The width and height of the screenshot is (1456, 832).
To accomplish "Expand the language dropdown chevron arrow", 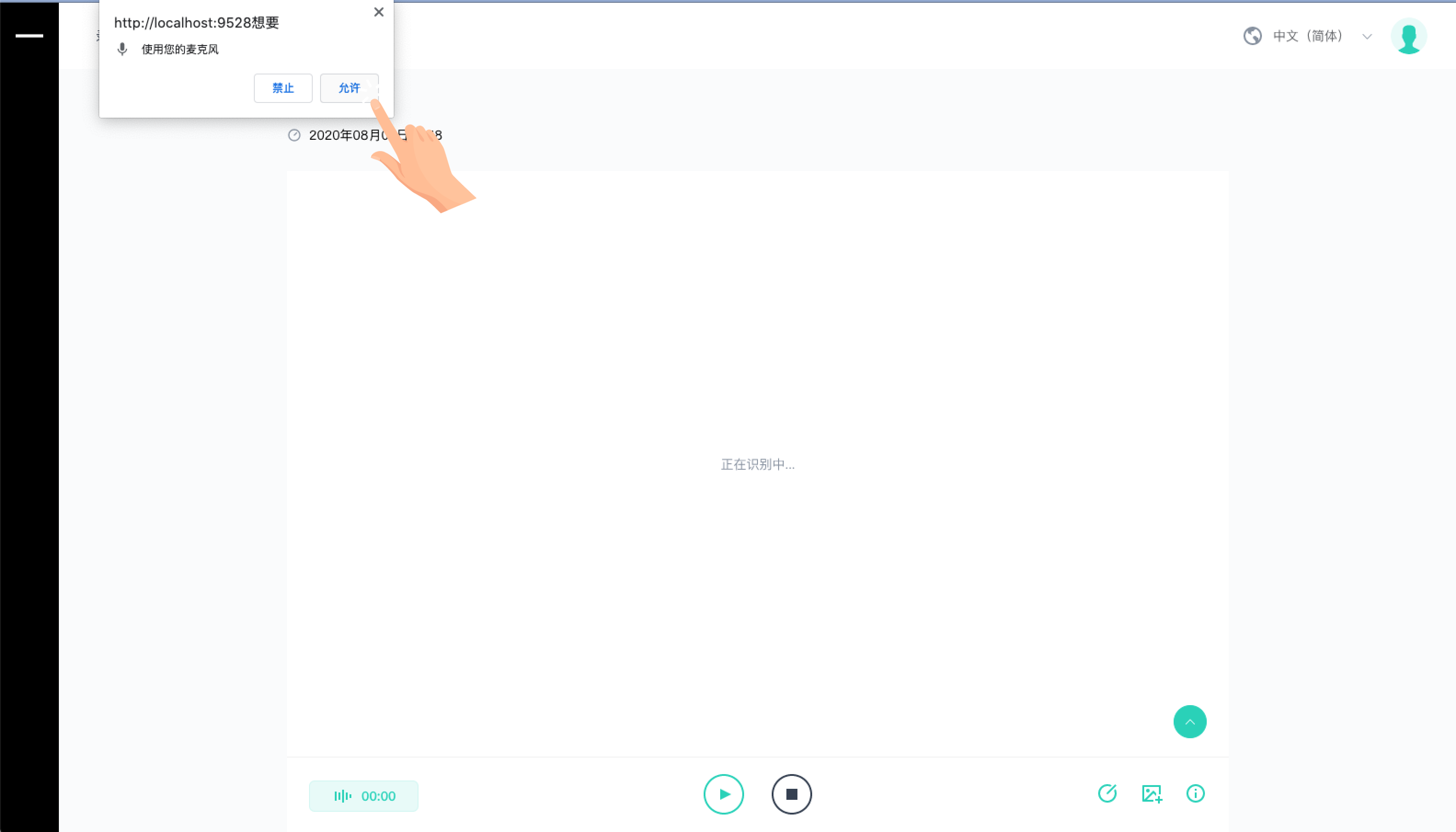I will 1367,37.
